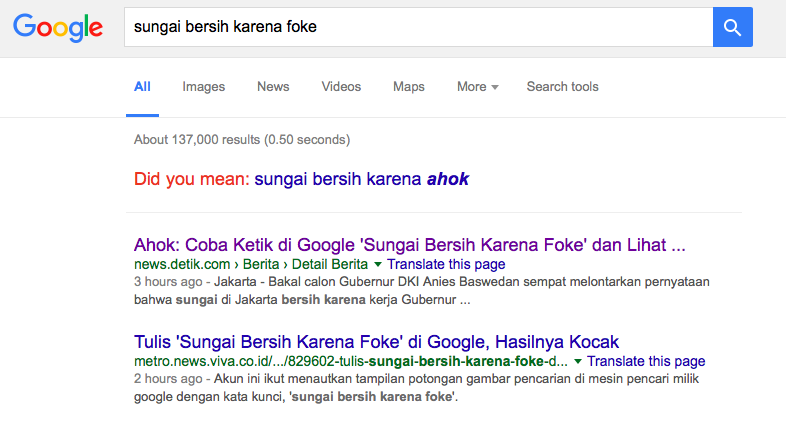Expand the green arrow beside news.detik.com
Screen dimensions: 786x429
click(x=378, y=265)
